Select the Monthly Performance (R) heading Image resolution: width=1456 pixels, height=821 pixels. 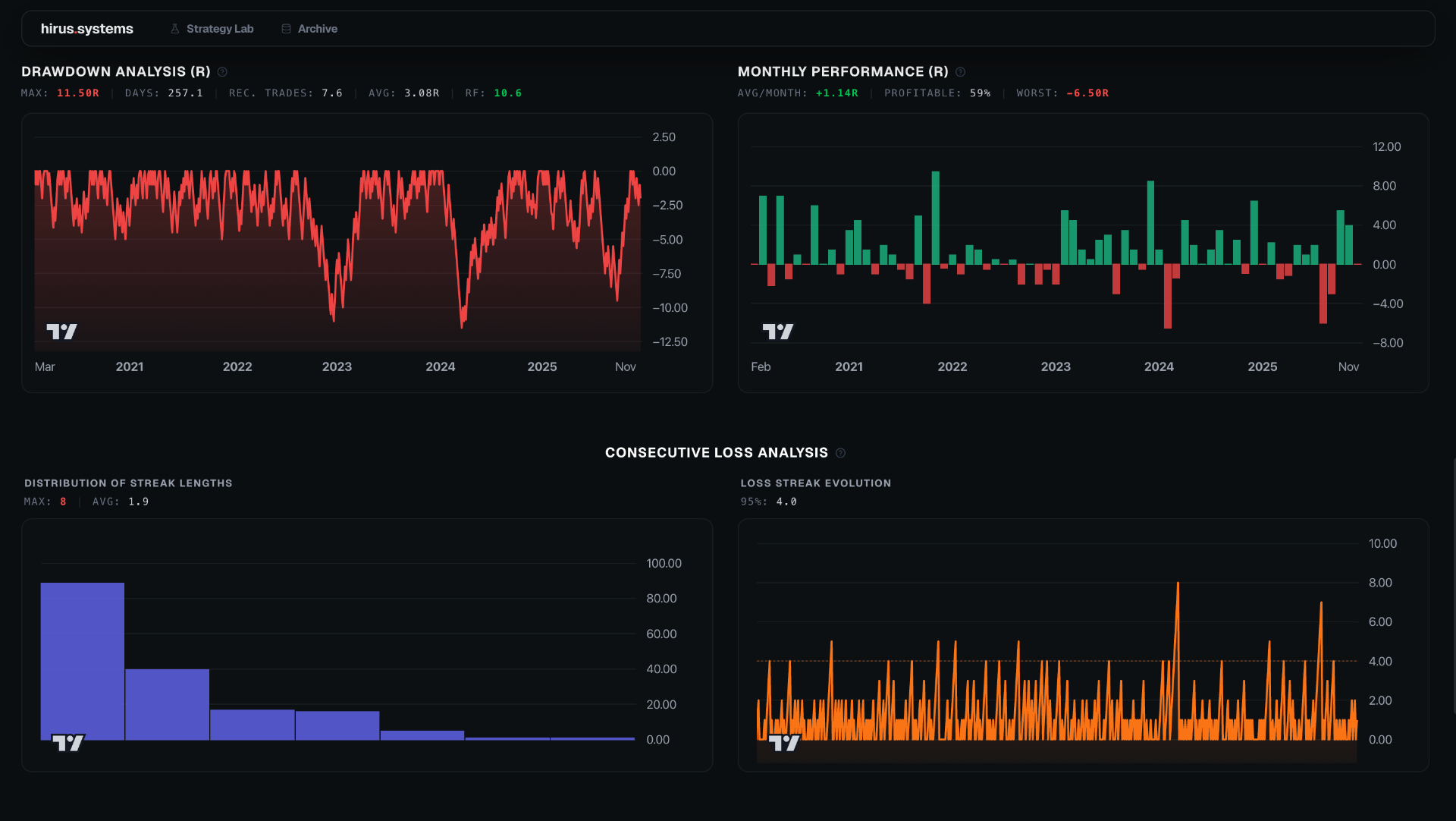coord(843,71)
